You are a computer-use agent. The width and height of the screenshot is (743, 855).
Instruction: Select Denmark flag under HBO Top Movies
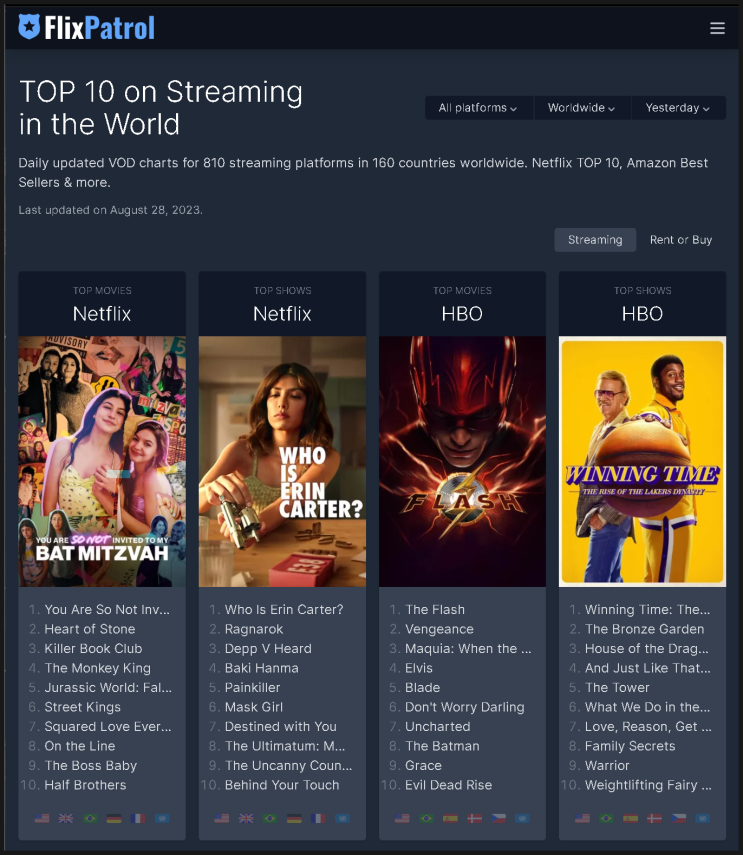(474, 818)
